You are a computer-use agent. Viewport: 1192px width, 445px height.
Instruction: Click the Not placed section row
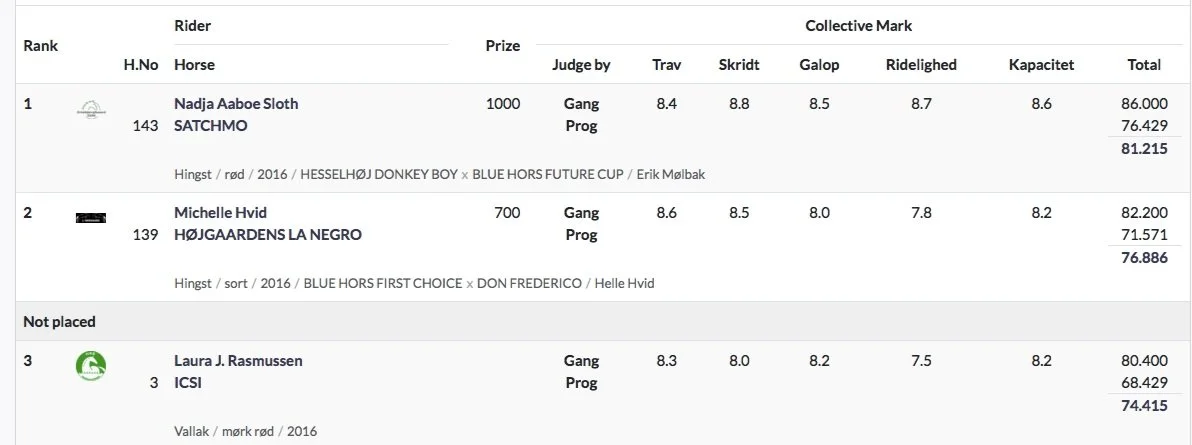tap(596, 321)
